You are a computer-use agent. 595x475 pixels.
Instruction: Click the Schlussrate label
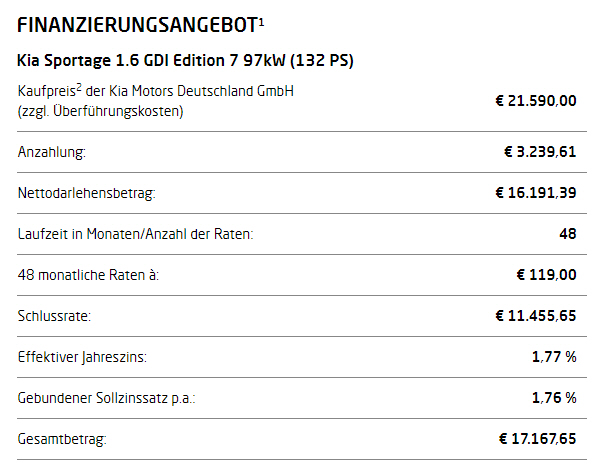point(54,316)
